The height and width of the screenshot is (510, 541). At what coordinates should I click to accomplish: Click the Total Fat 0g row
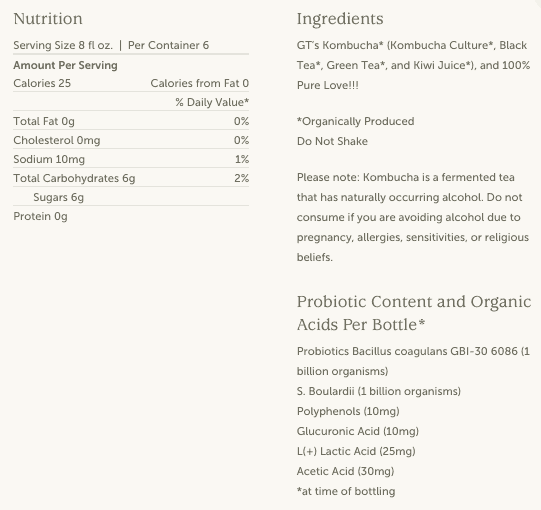(x=131, y=121)
